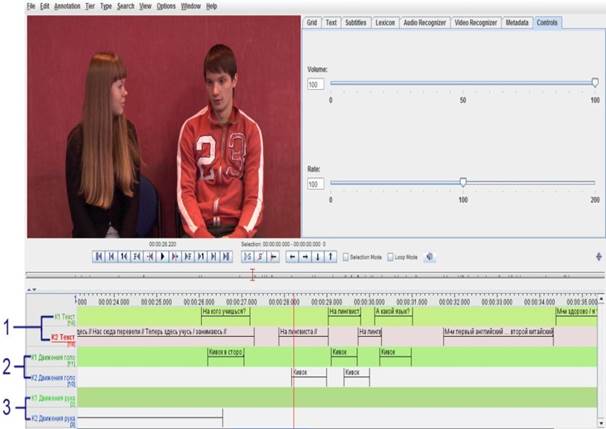Screen dimensions: 606x429
Task: Open the Help menu
Action: pos(211,6)
